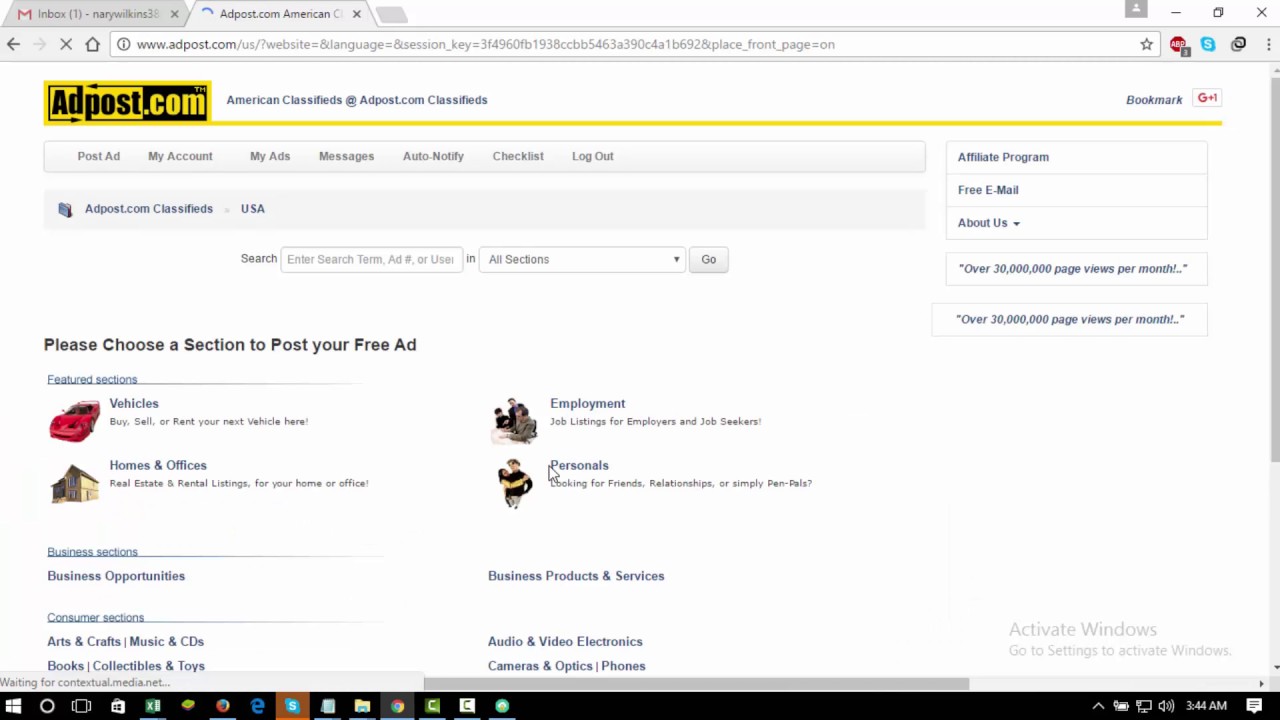Stop loading the page with the X button
Viewport: 1280px width, 720px height.
(65, 44)
